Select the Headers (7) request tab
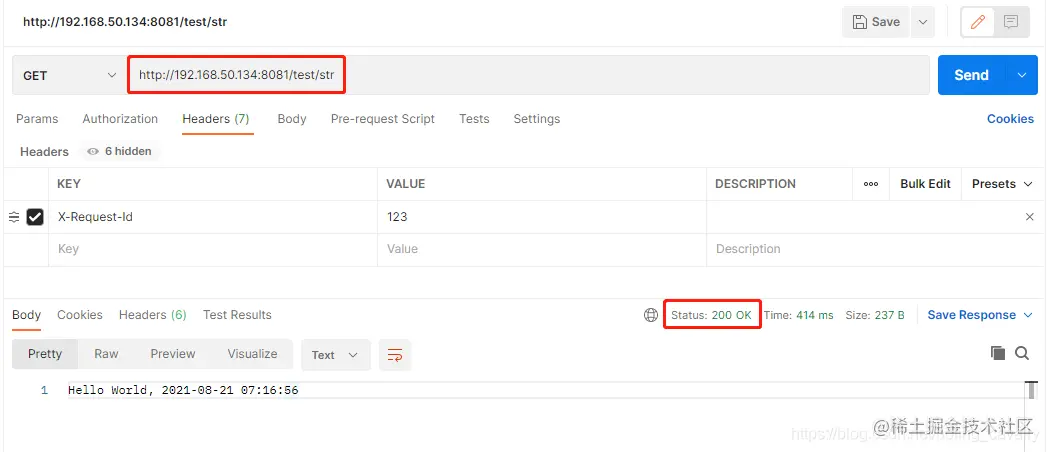The image size is (1049, 452). (216, 119)
